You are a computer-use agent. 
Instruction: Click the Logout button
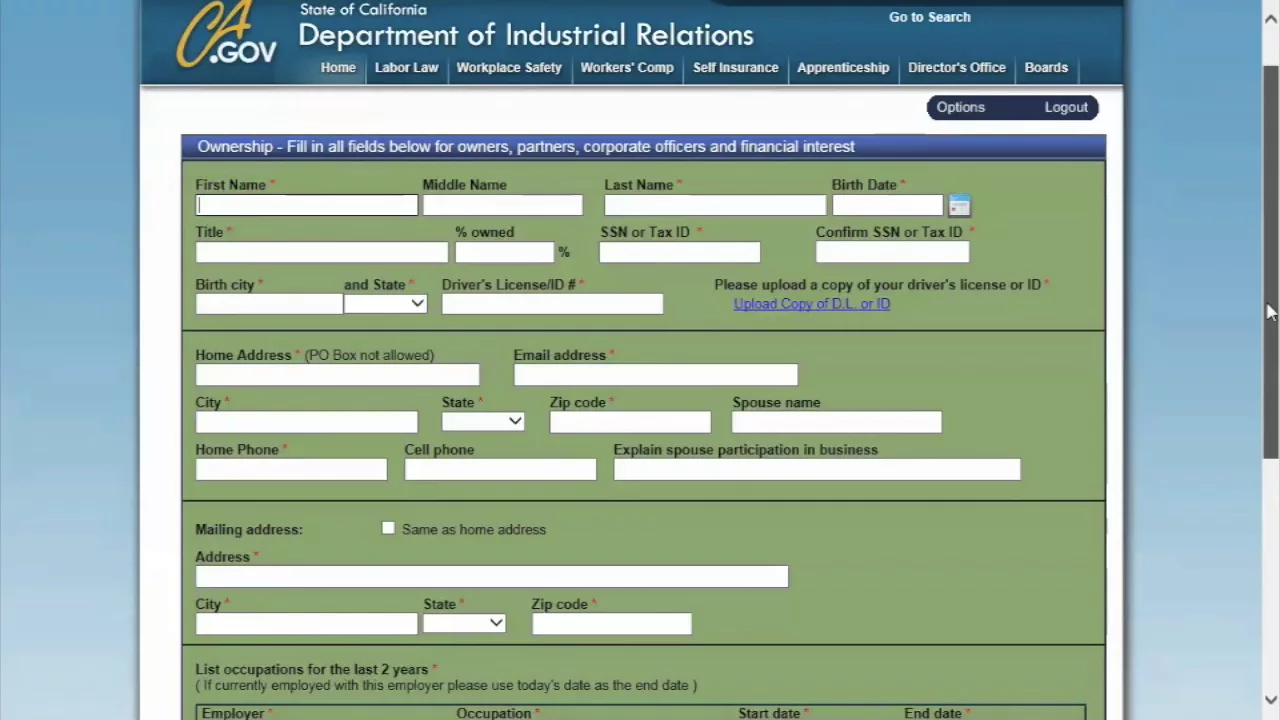point(1066,107)
